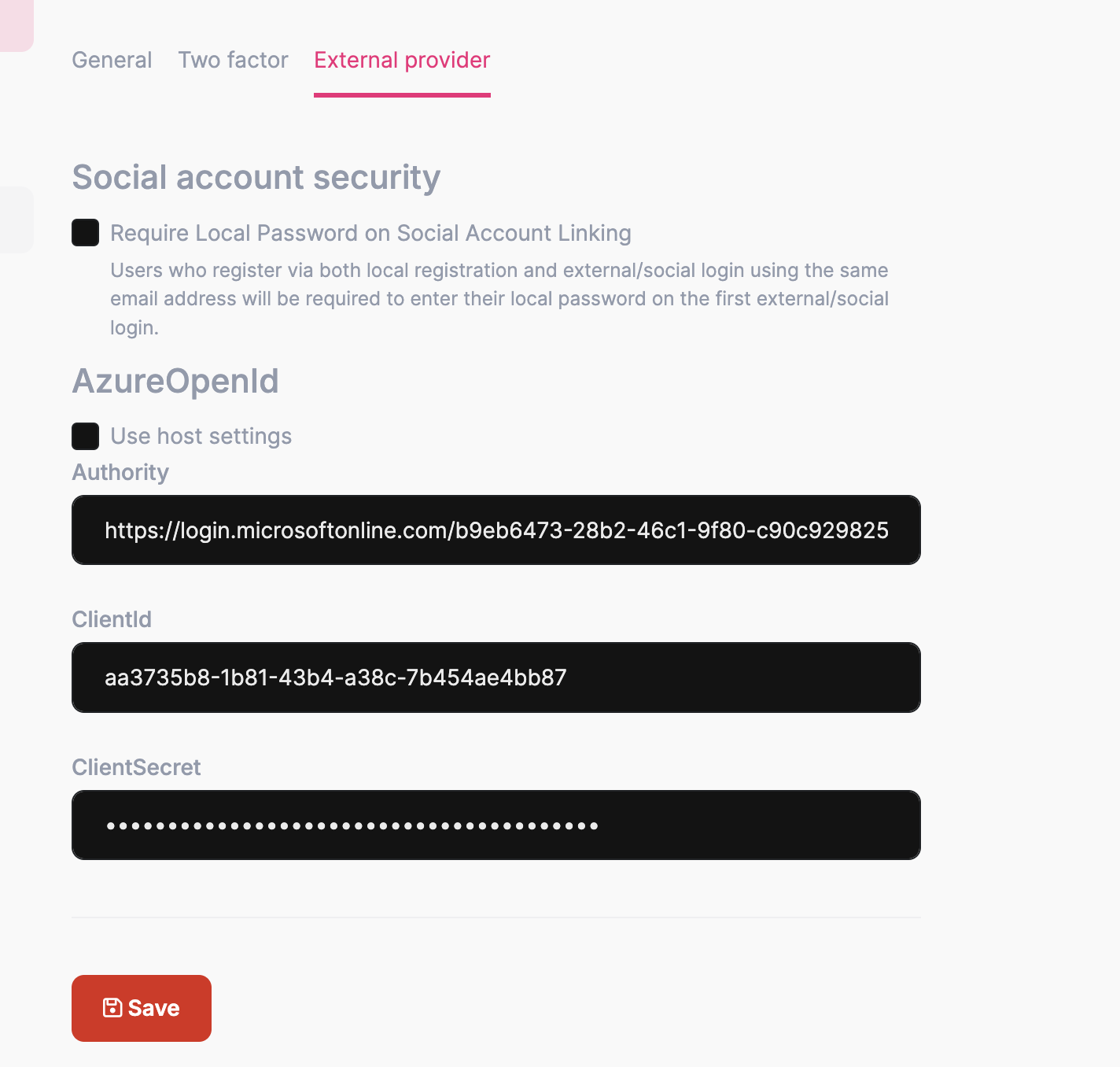Click the AzureOpenId section heading
Viewport: 1120px width, 1067px height.
coord(175,382)
